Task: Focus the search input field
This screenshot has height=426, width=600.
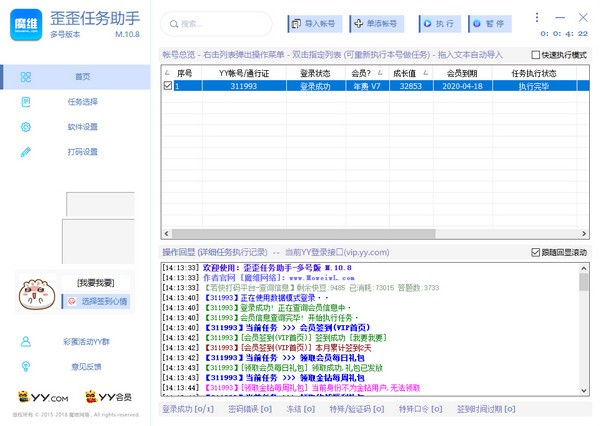Action: tap(217, 24)
